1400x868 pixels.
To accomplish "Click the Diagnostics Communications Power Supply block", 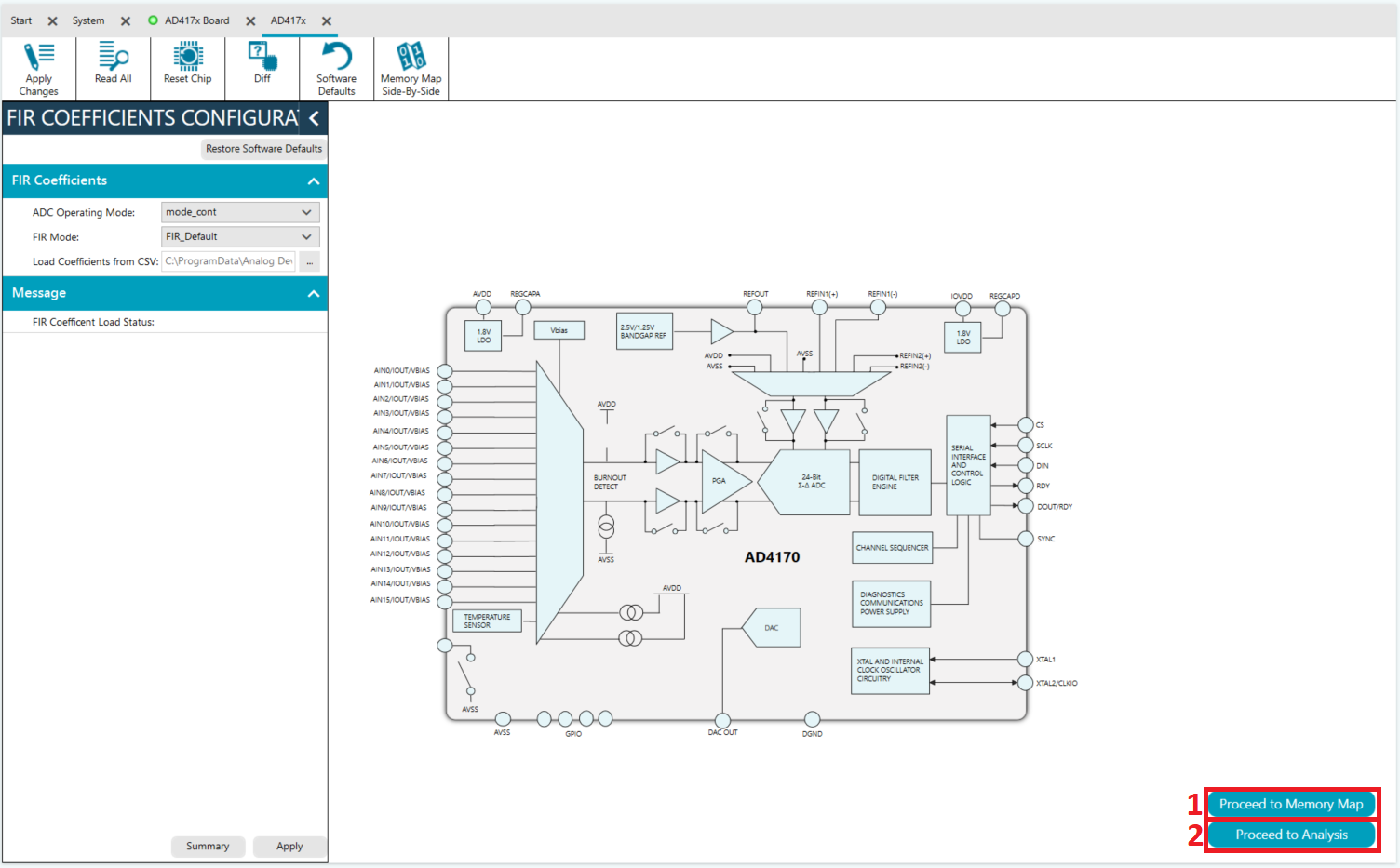I will [891, 603].
